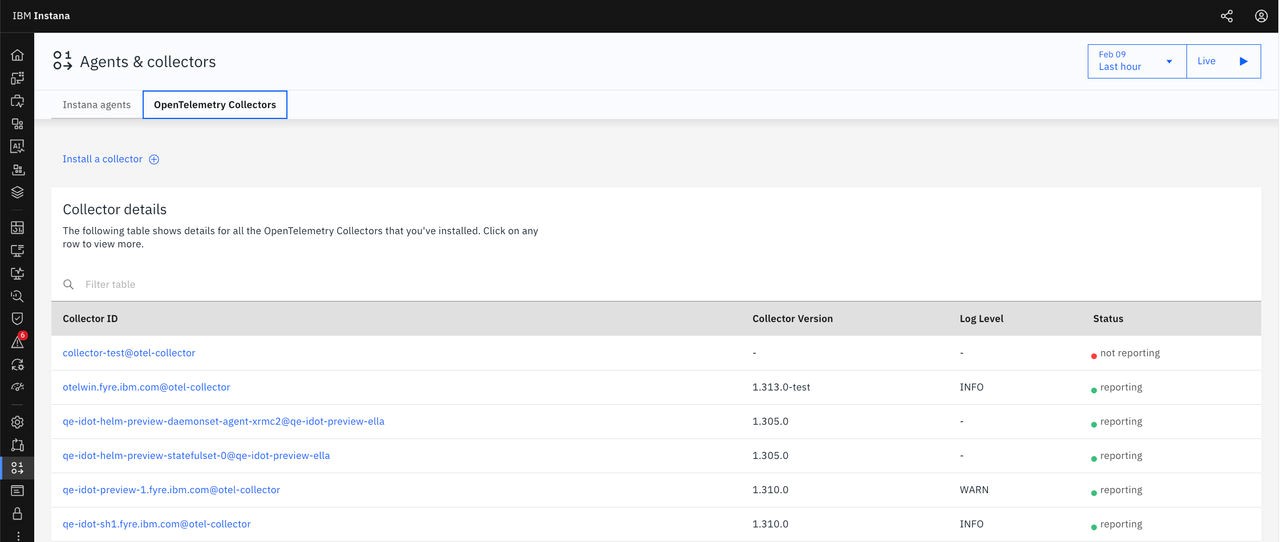Click the INFO log level in the otelwin row
This screenshot has height=542, width=1280.
click(x=972, y=387)
